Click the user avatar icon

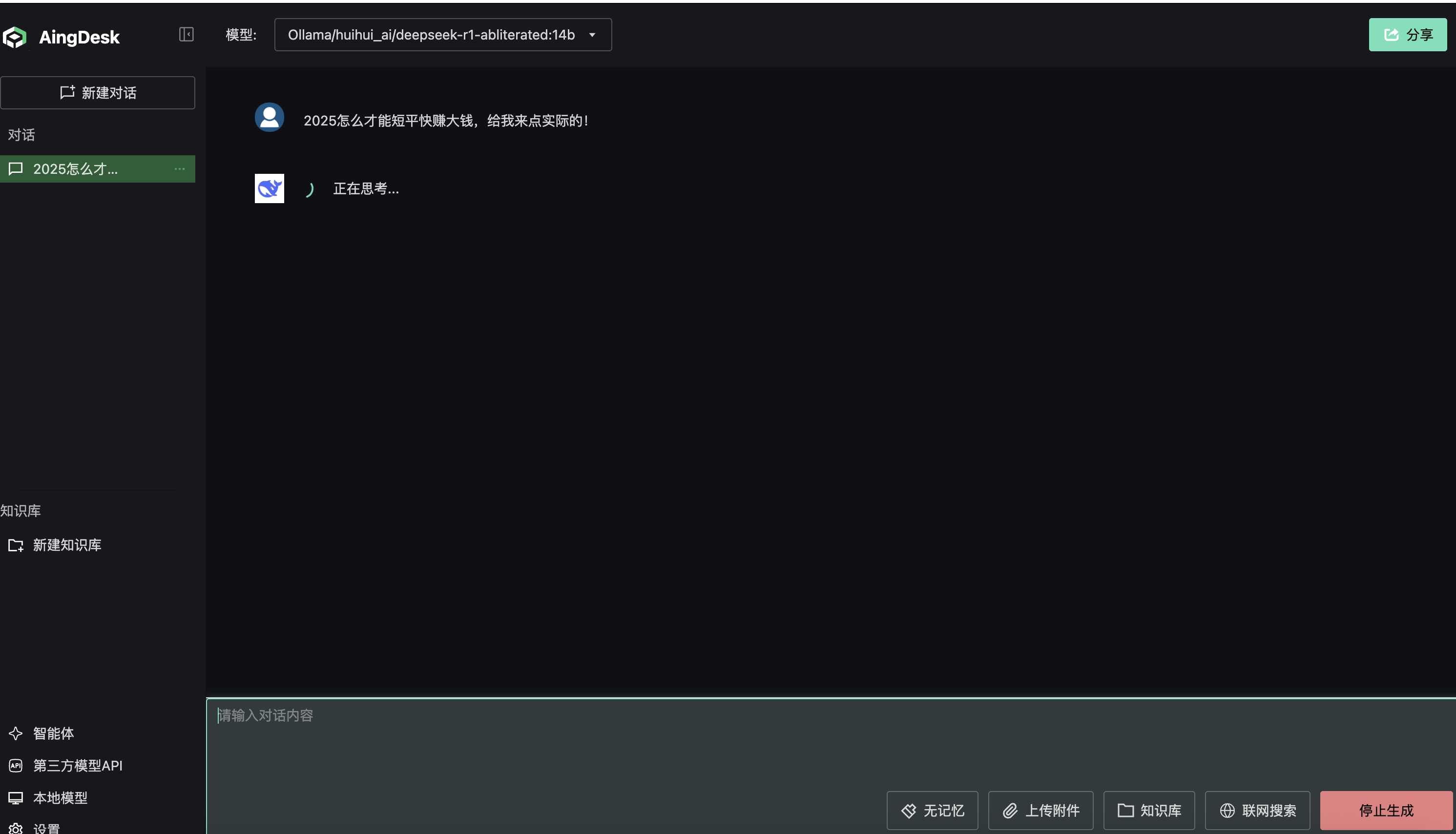[x=269, y=117]
